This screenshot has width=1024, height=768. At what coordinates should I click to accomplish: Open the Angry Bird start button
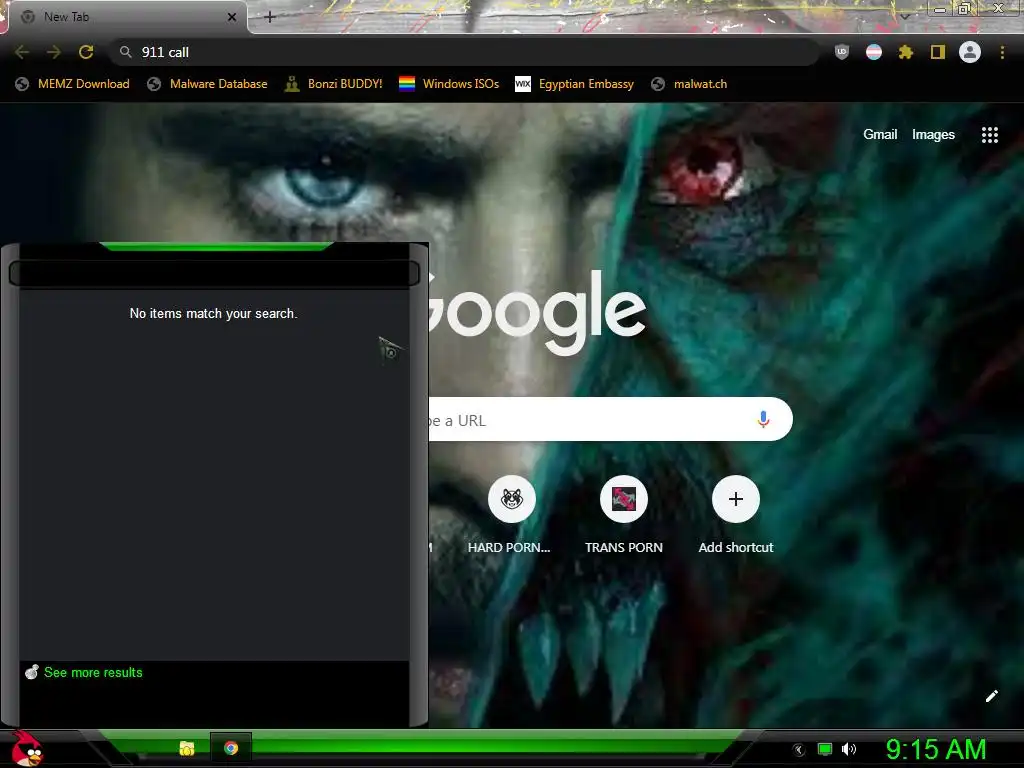(x=27, y=749)
